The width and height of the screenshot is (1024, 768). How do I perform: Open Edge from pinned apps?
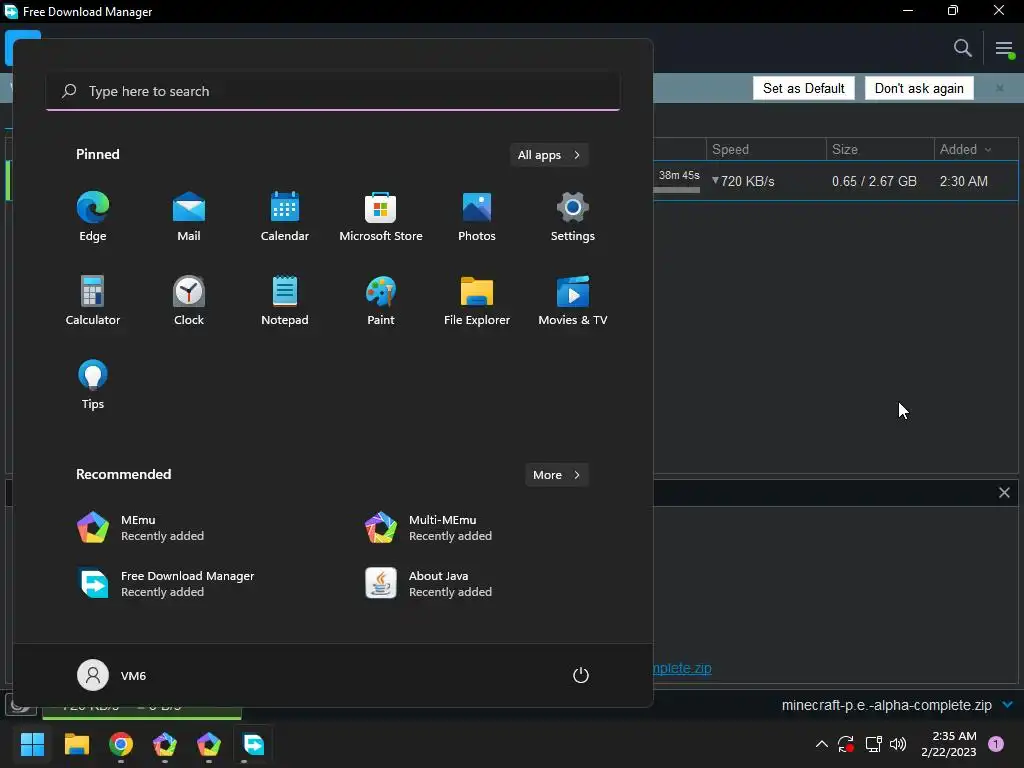93,217
